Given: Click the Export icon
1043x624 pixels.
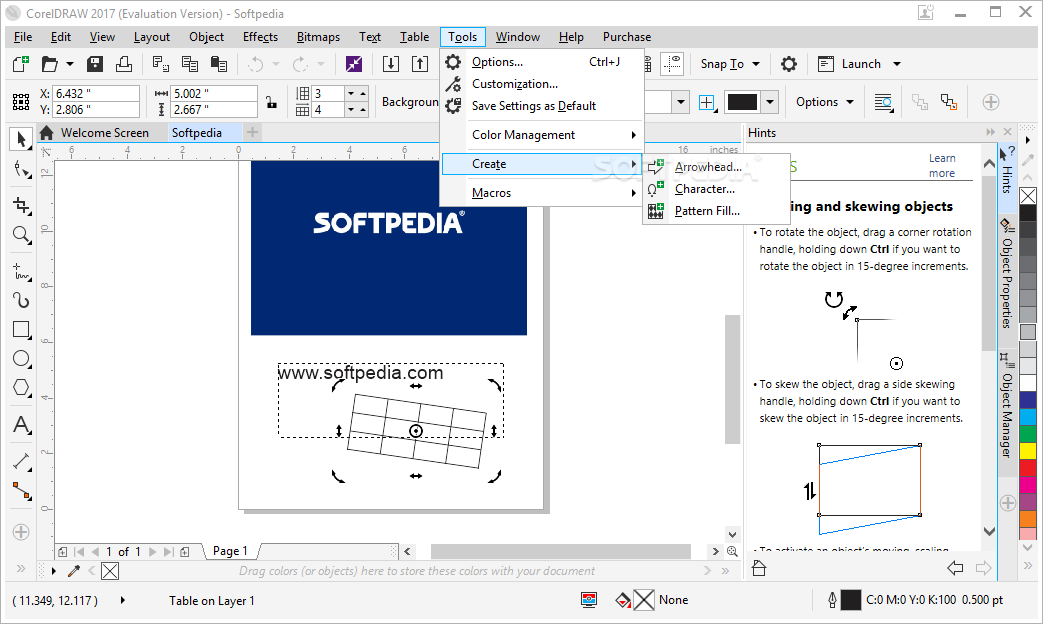Looking at the screenshot, I should (420, 64).
